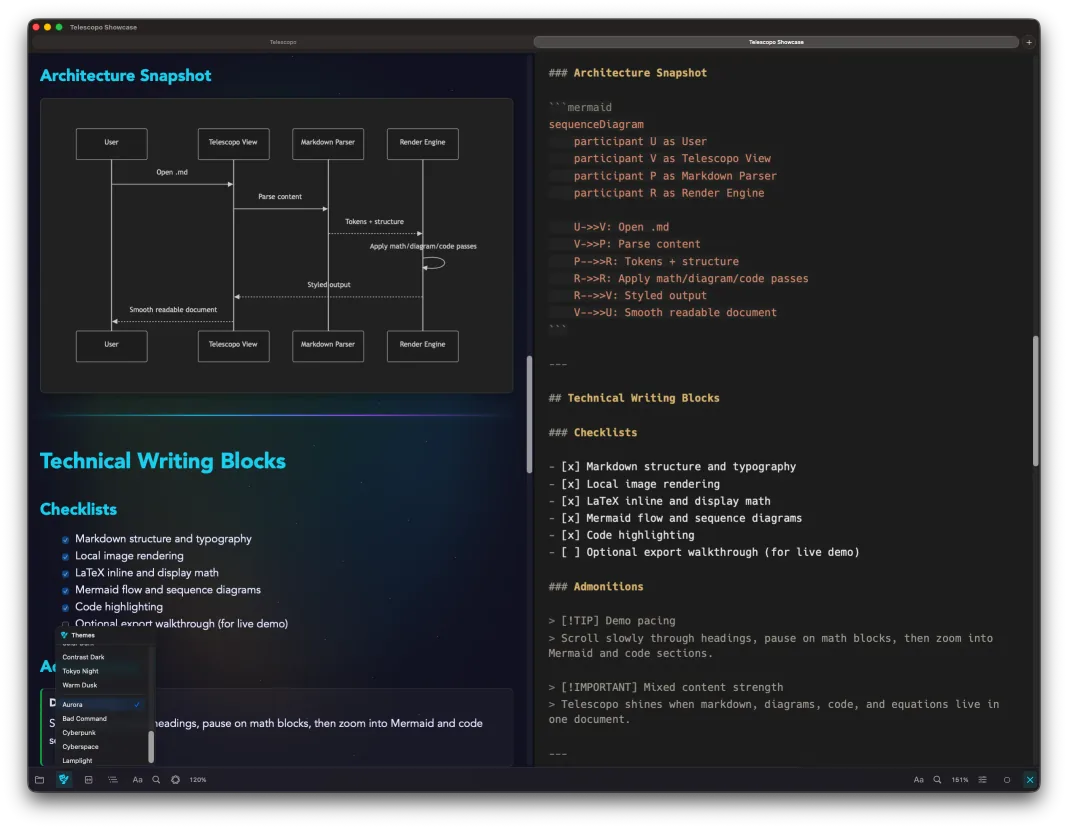Click top Render Engine box in diagram
The image size is (1068, 829).
(x=422, y=144)
